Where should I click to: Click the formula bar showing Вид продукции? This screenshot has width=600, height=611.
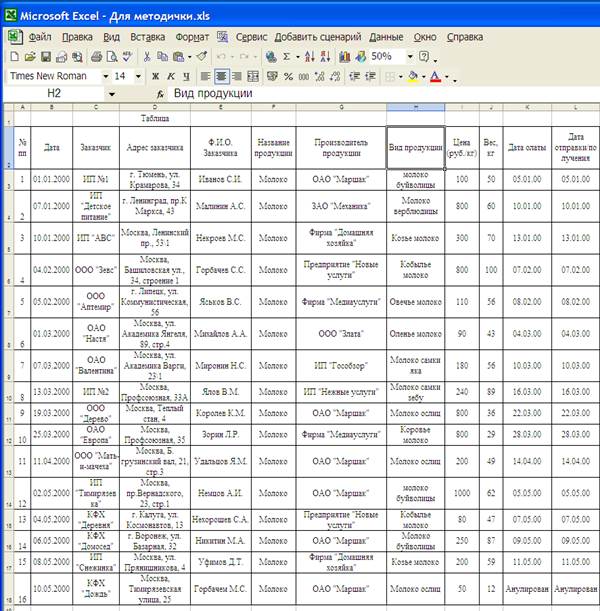pyautogui.click(x=384, y=94)
